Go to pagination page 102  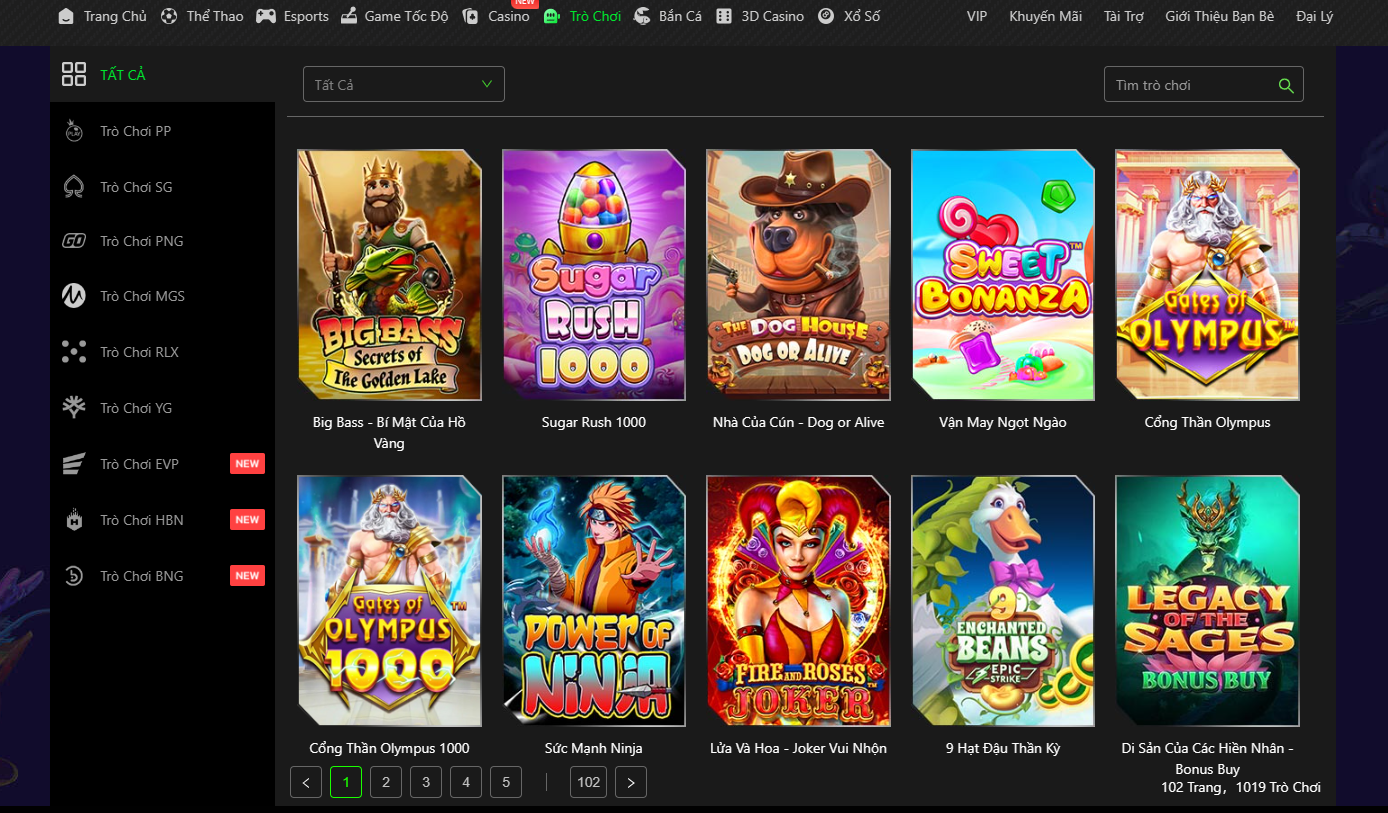pyautogui.click(x=588, y=782)
